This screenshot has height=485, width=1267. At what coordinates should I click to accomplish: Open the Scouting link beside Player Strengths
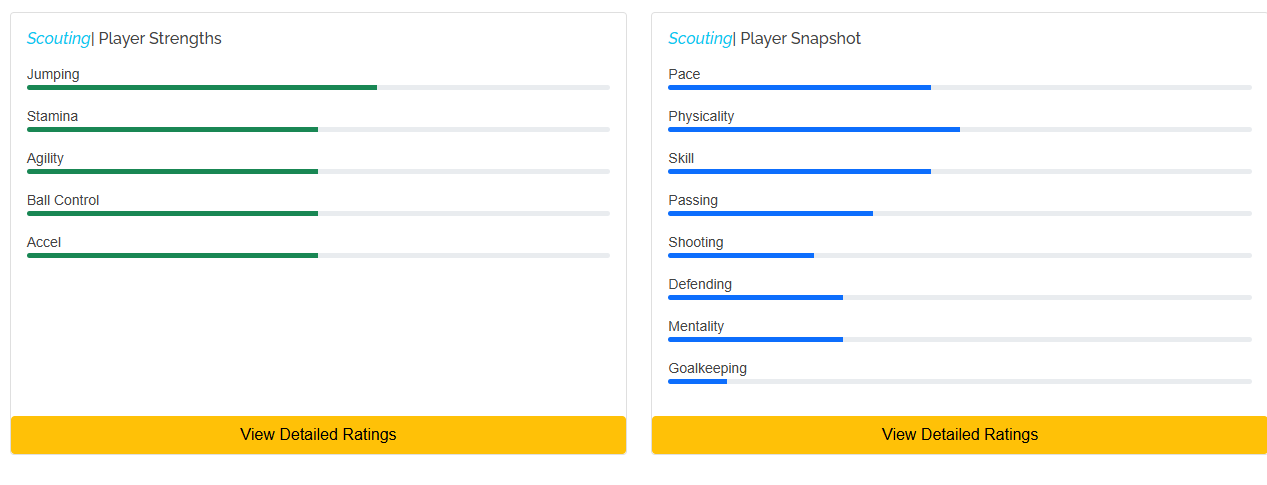58,39
